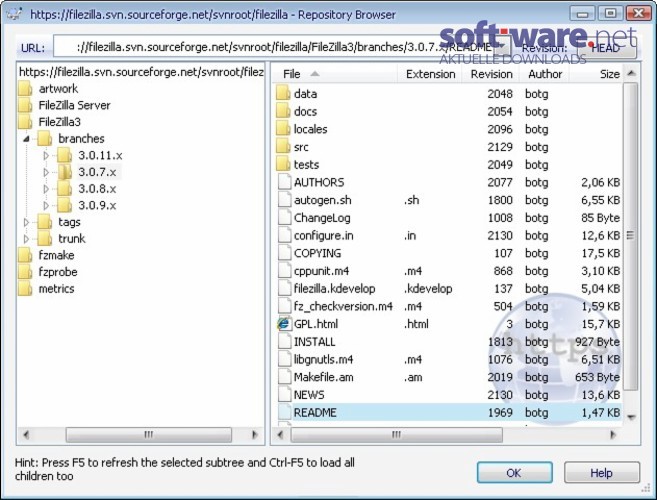Select the README file row

coord(449,412)
